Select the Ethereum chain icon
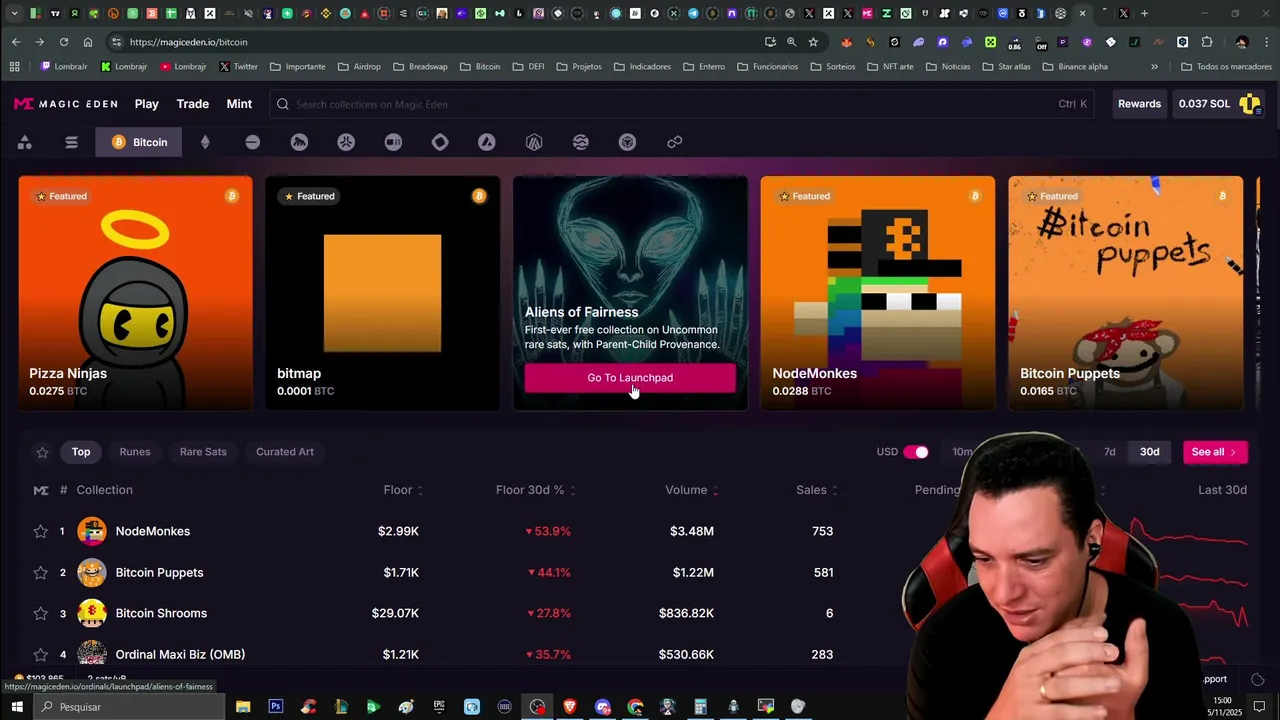The image size is (1280, 720). pos(205,142)
